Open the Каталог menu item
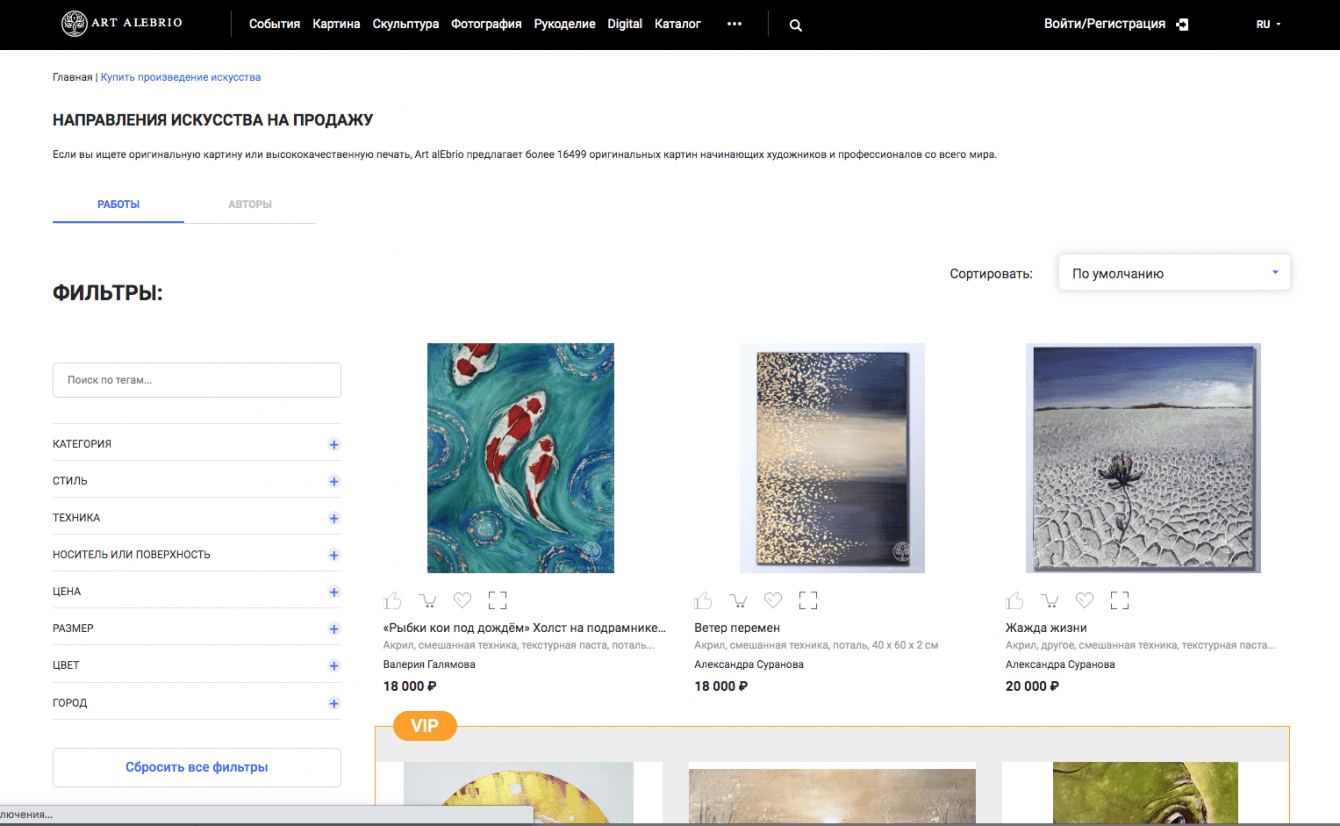Image resolution: width=1340 pixels, height=826 pixels. coord(678,24)
